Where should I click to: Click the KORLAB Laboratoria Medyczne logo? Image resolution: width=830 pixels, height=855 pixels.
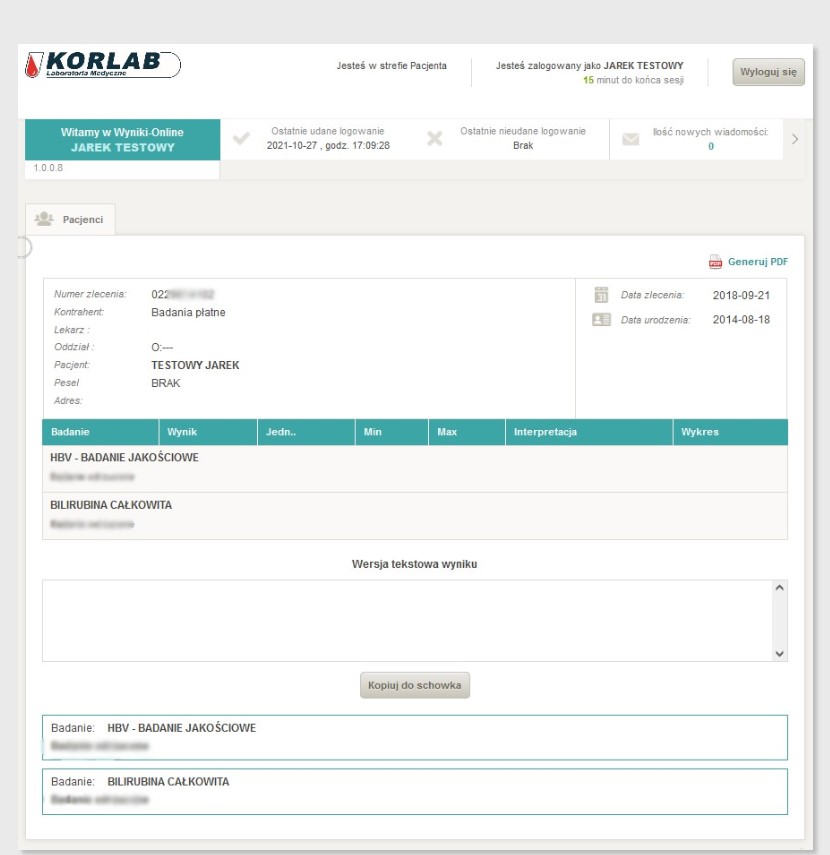(x=95, y=61)
